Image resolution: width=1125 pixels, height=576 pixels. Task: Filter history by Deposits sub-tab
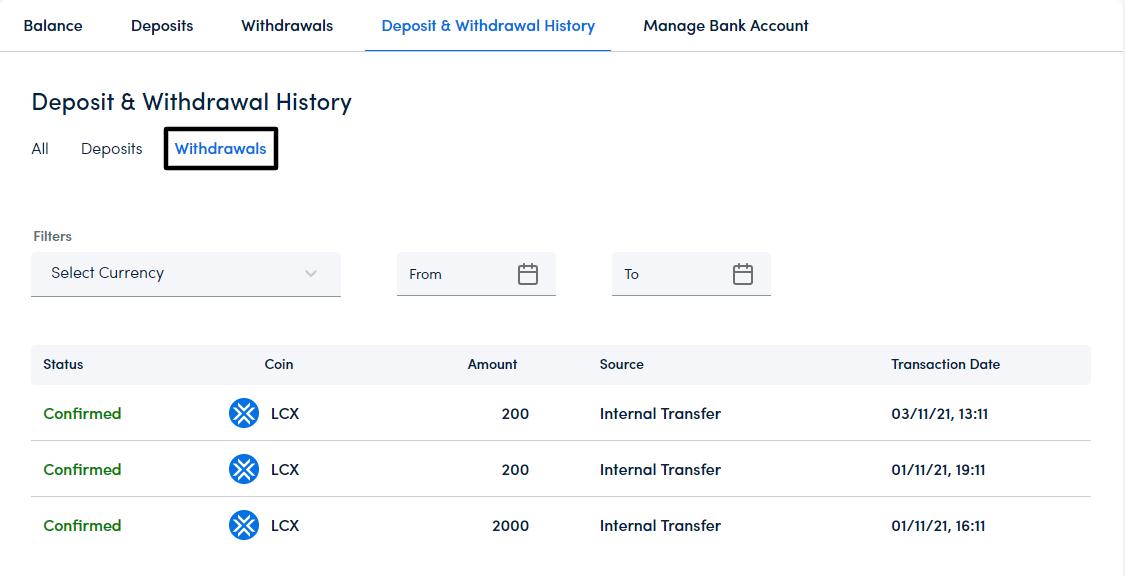coord(112,149)
